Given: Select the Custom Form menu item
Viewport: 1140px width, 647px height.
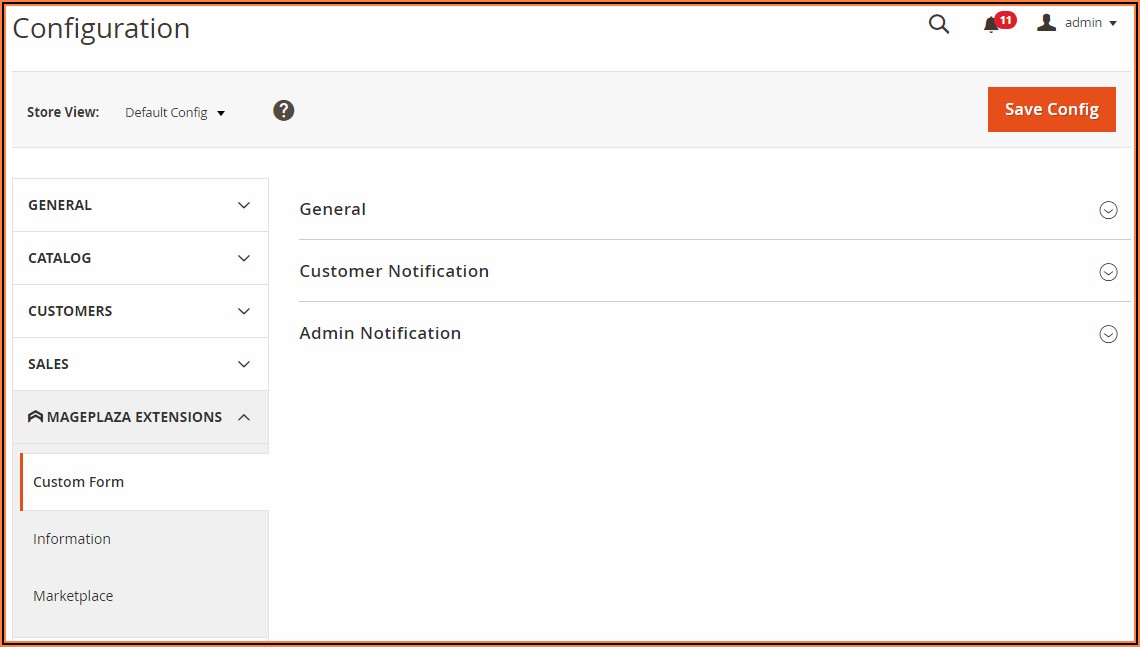Looking at the screenshot, I should 79,482.
